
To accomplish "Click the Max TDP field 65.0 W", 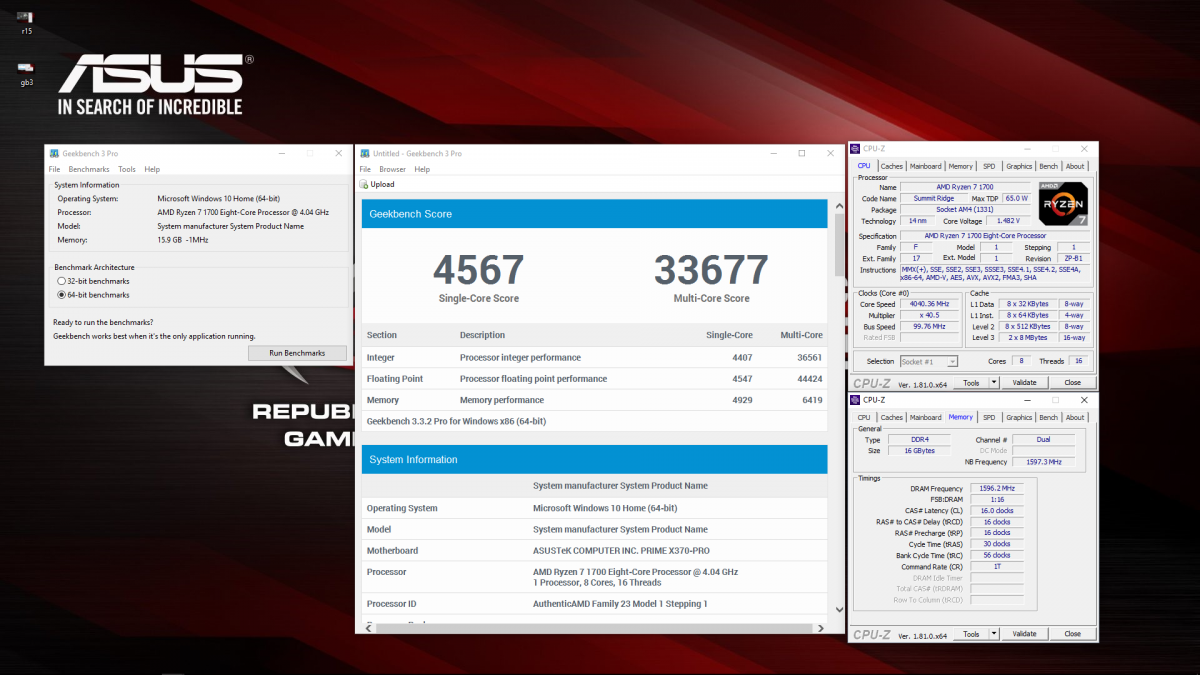I will pyautogui.click(x=1017, y=198).
